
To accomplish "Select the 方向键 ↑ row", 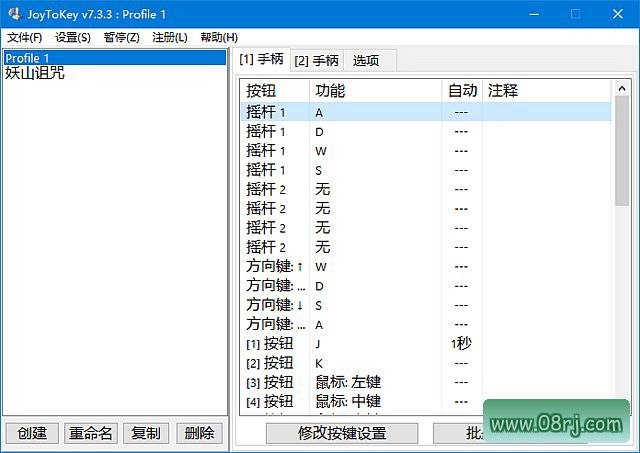I will tap(426, 267).
